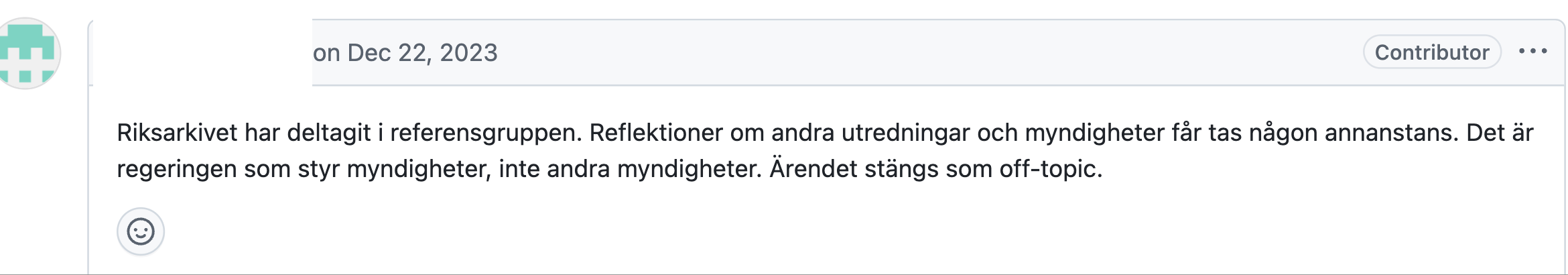Screen dimensions: 1568x275
Task: Click the word "någon" in the comment
Action: coord(1283,133)
